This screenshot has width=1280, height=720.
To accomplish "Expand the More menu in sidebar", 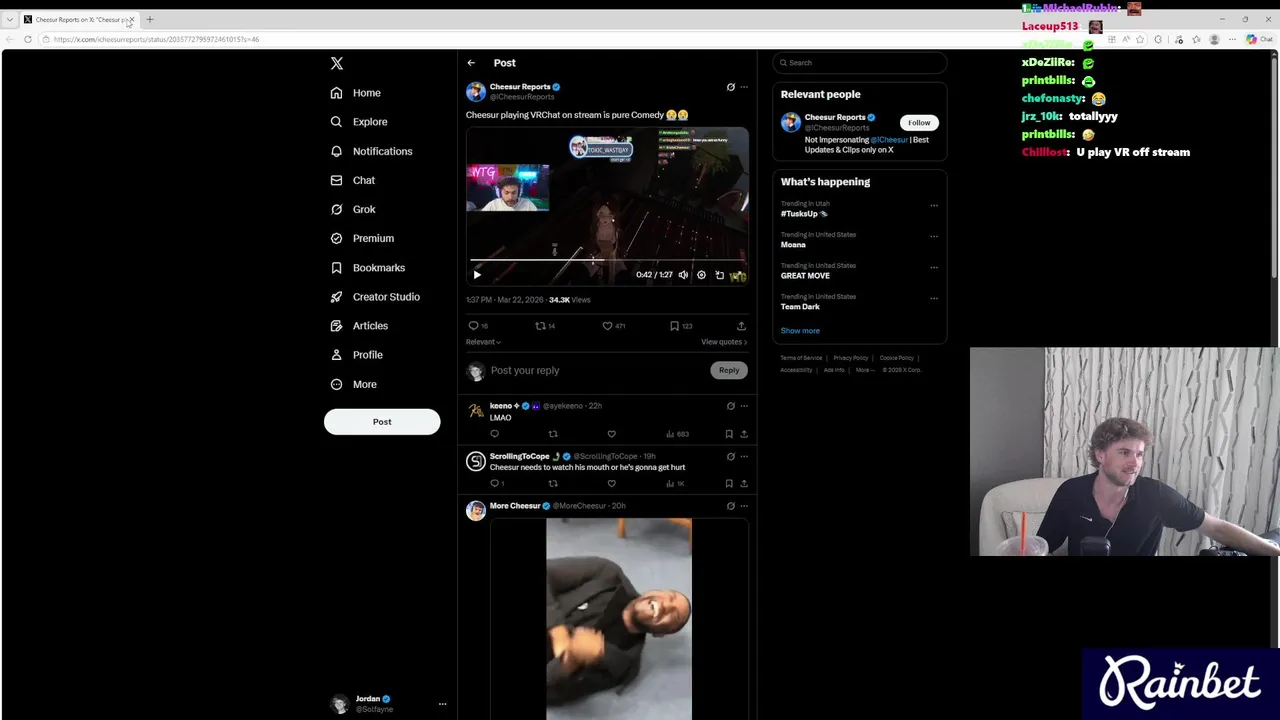I will 354,384.
